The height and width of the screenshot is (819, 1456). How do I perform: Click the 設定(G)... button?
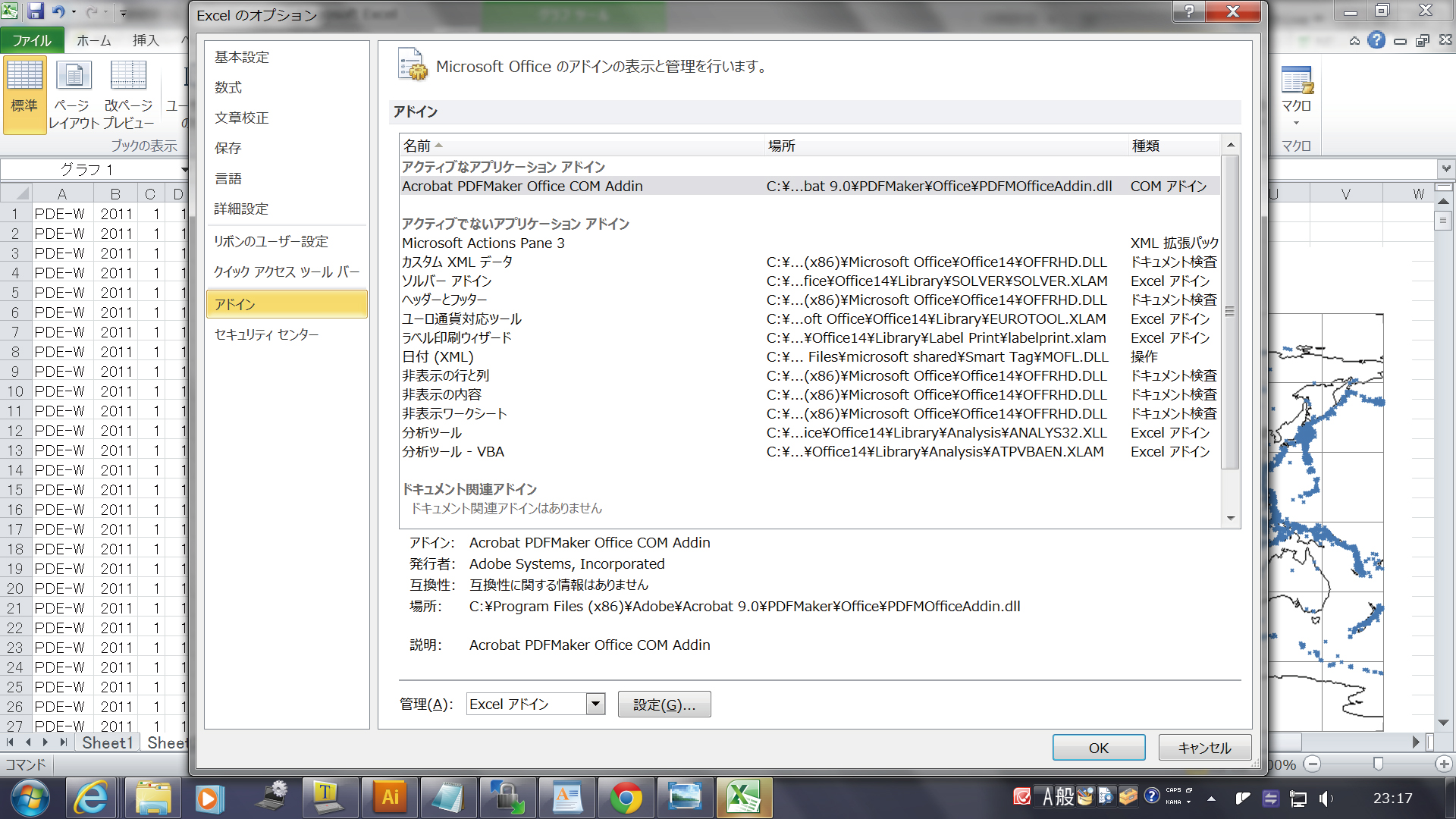(x=664, y=704)
